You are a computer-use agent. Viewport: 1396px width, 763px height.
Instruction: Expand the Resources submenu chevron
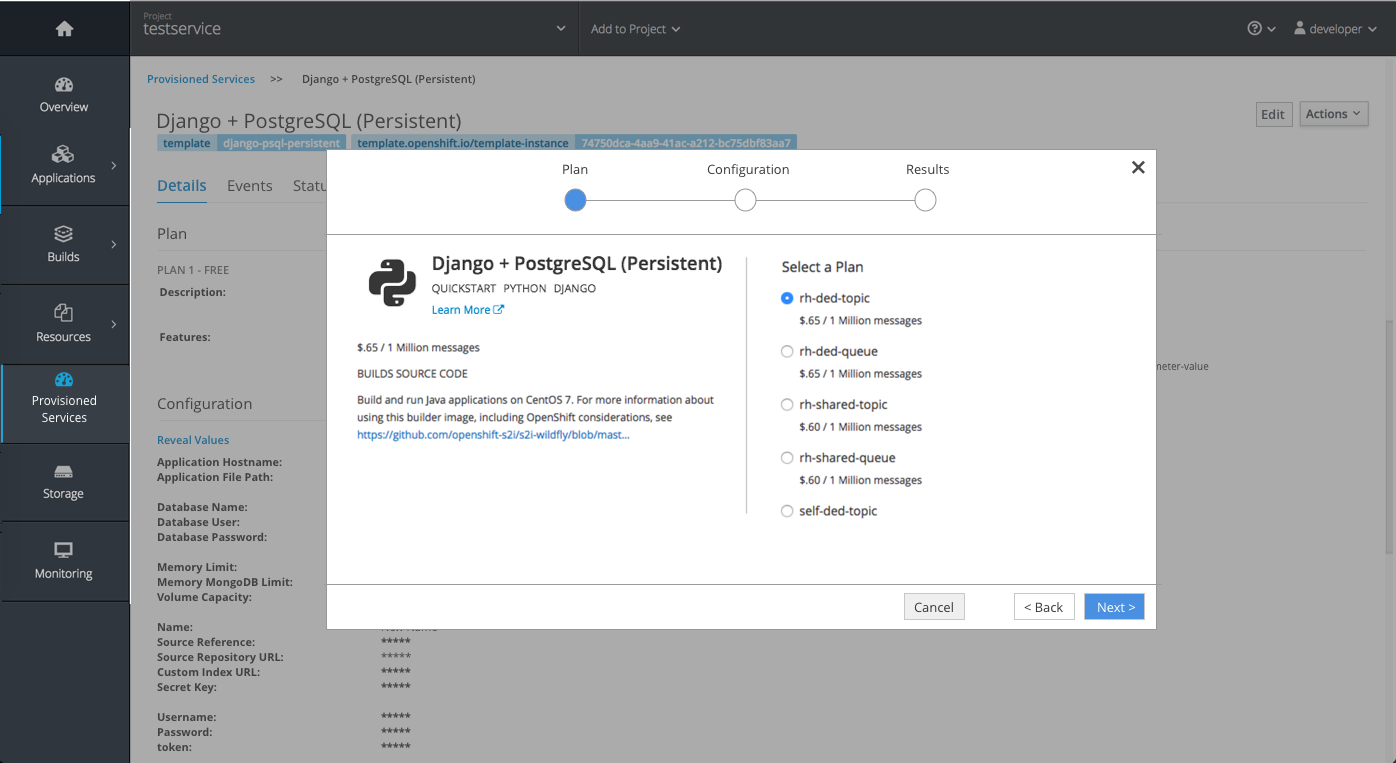coord(113,324)
